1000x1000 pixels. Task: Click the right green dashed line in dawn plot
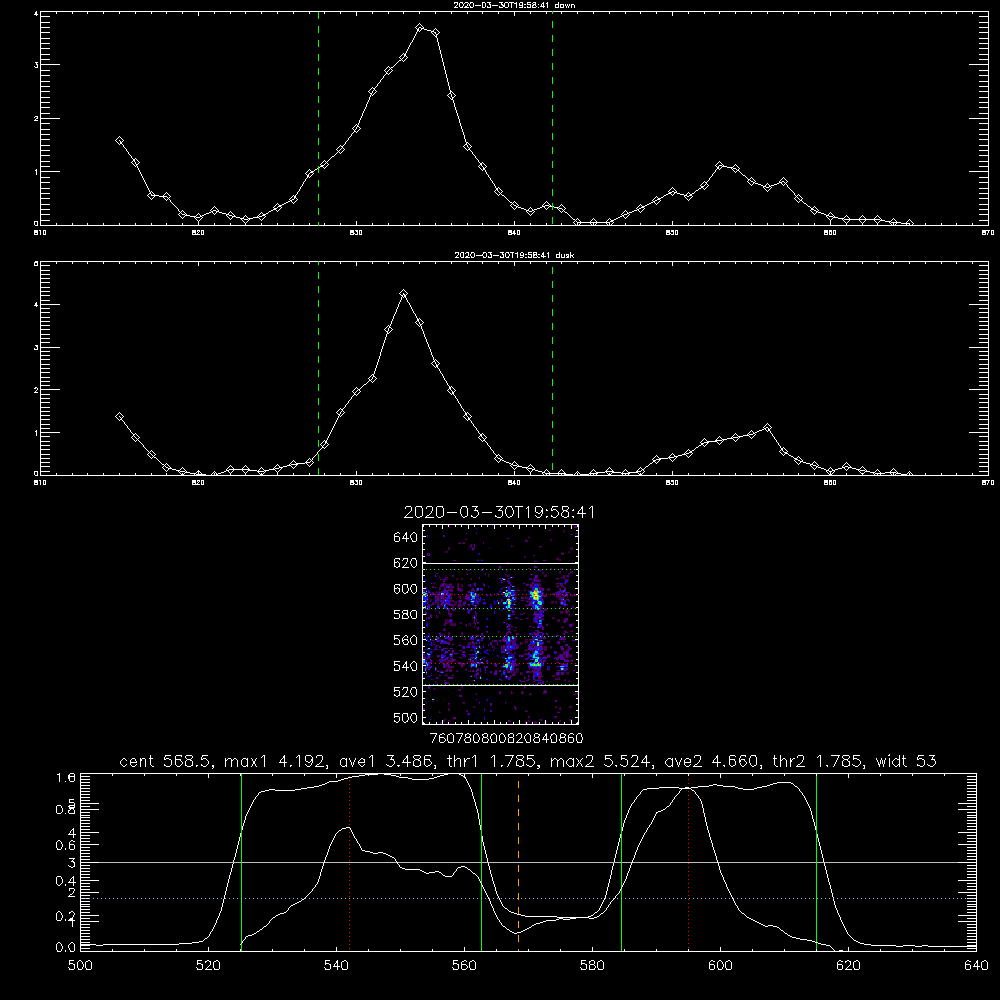(552, 119)
